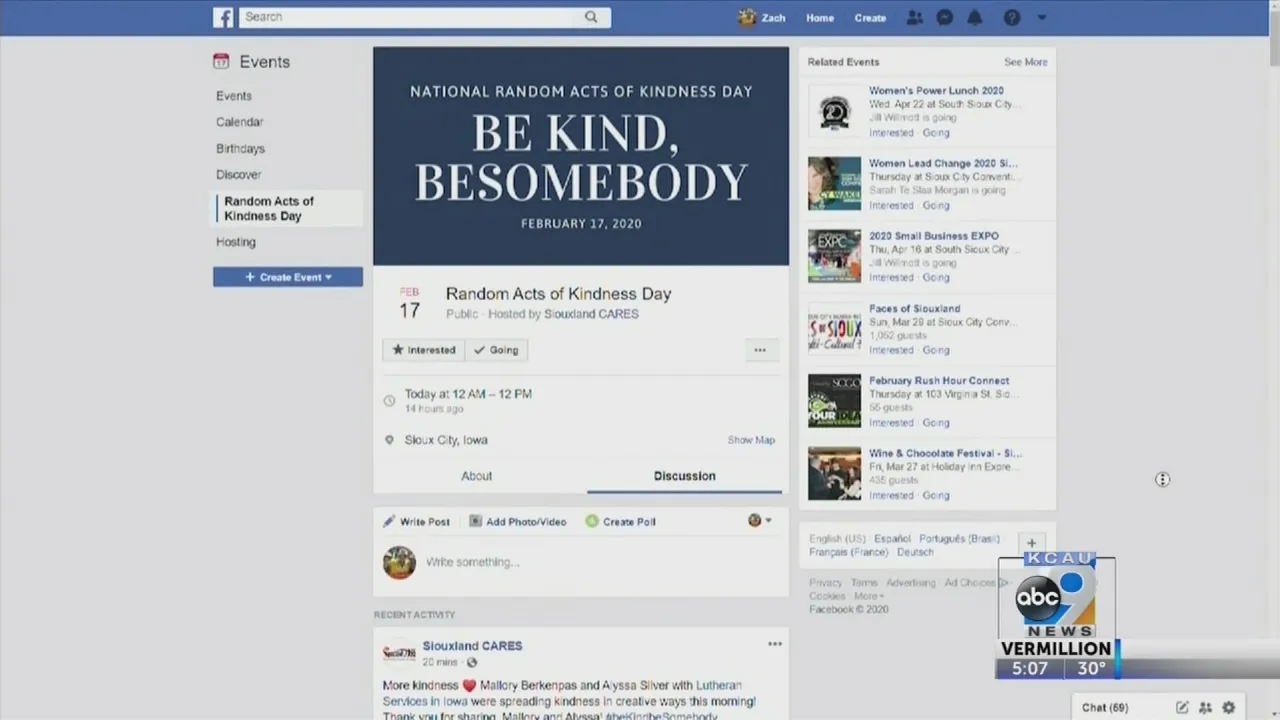Open February Rush Hour Connect event
Image resolution: width=1280 pixels, height=720 pixels.
tap(939, 381)
